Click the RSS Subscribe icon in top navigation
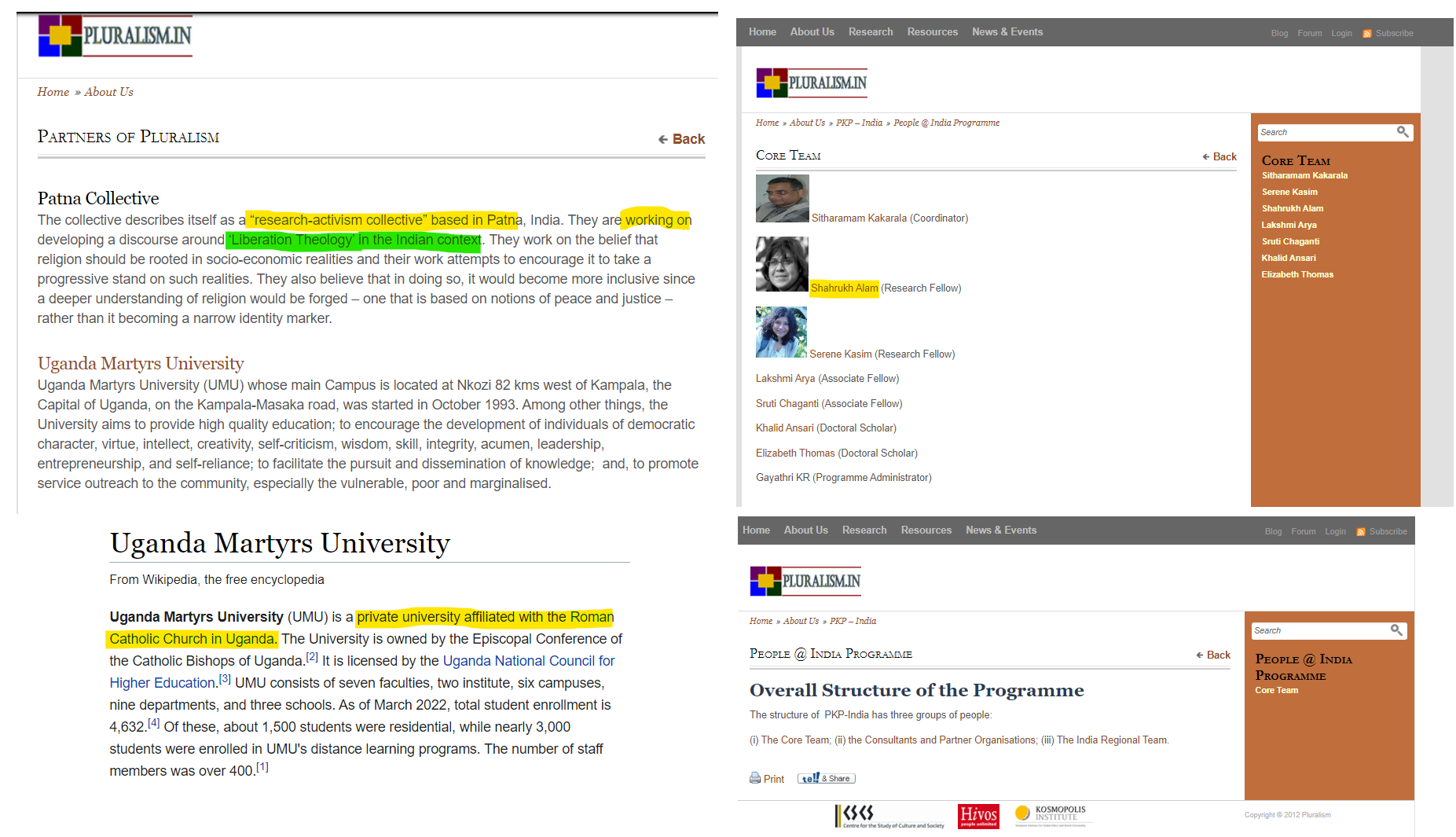Screen dimensions: 1456x837 (1367, 34)
